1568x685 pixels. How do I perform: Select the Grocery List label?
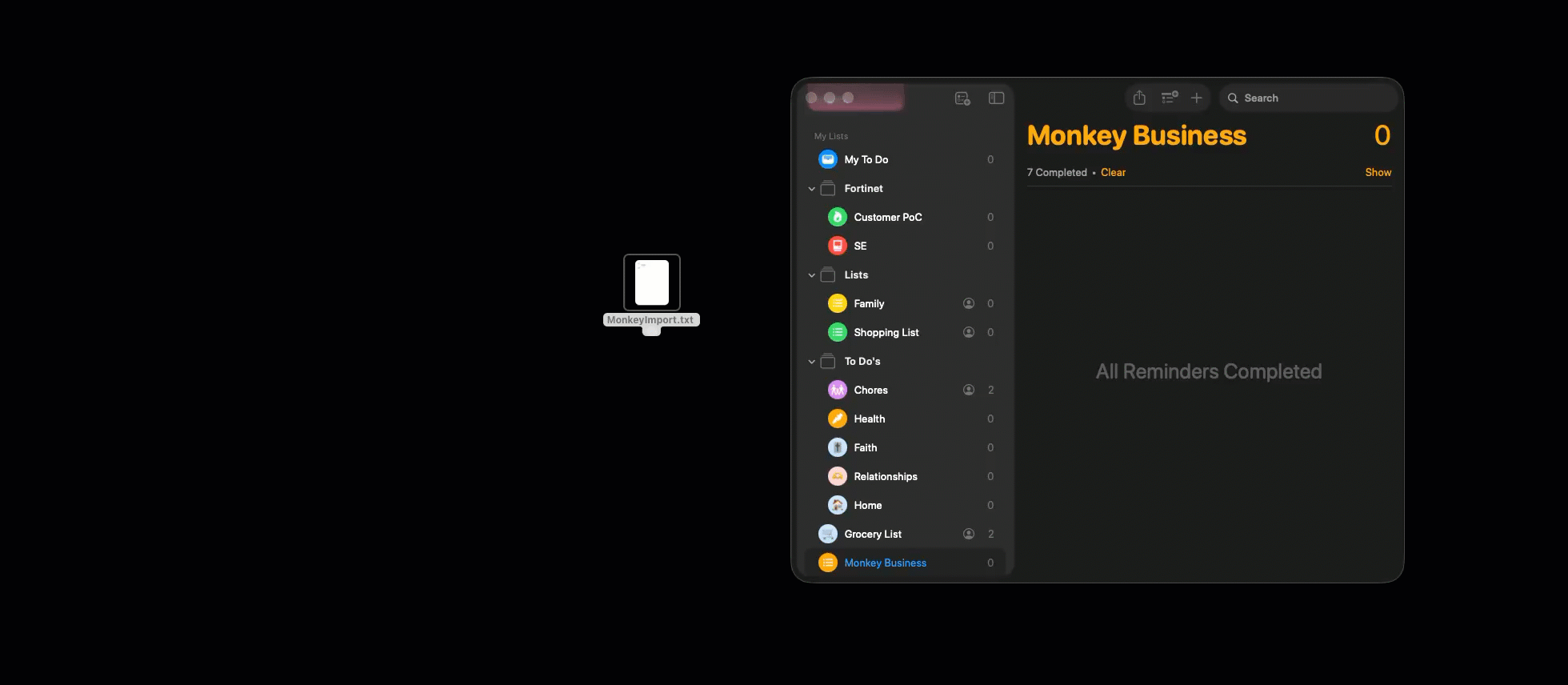(873, 534)
